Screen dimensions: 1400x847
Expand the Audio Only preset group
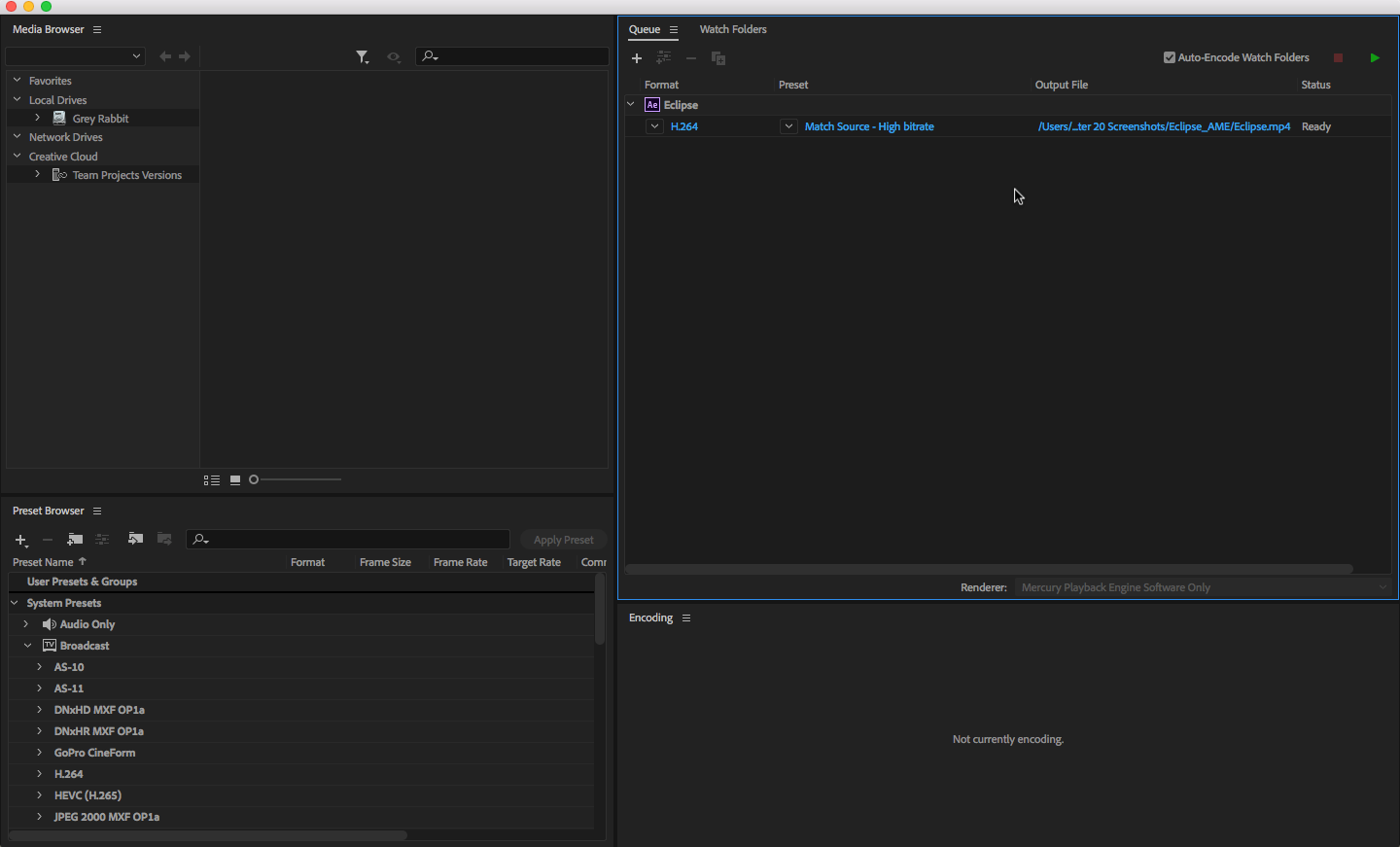pyautogui.click(x=26, y=624)
